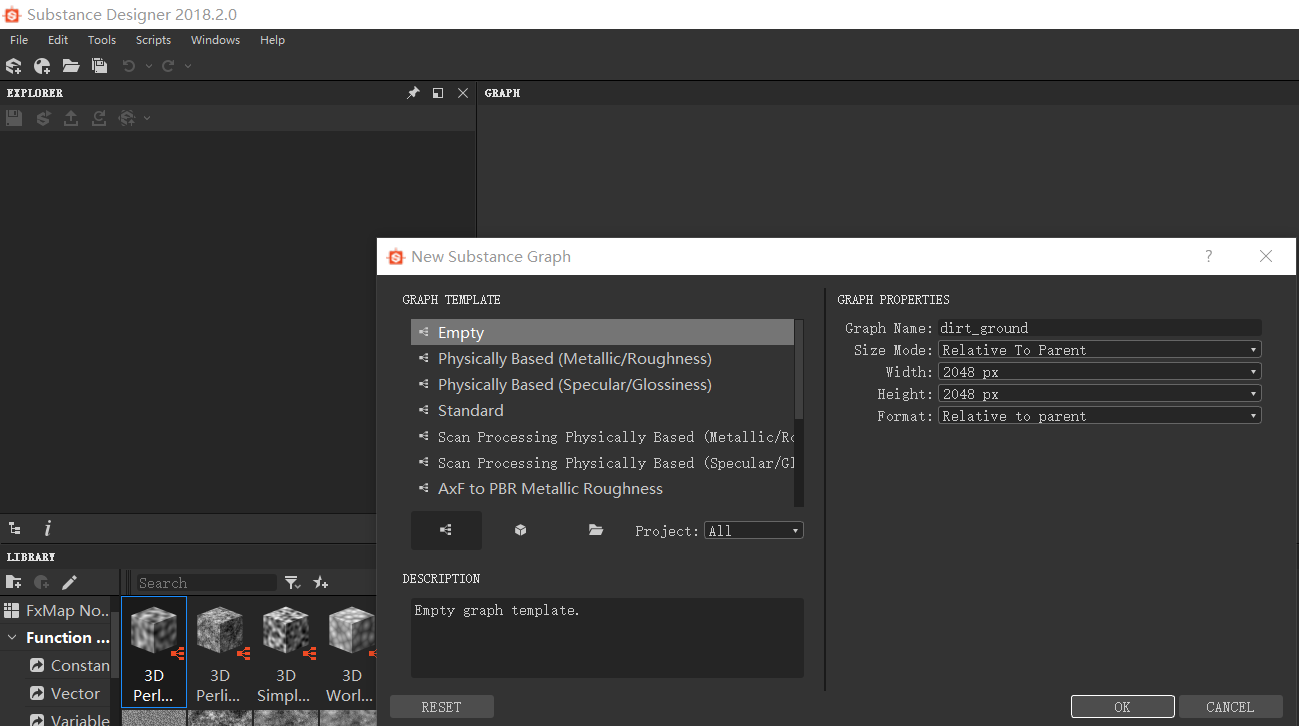Screen dimensions: 1299x726
Task: Click the Explorer package-with-arrow icon
Action: [127, 118]
